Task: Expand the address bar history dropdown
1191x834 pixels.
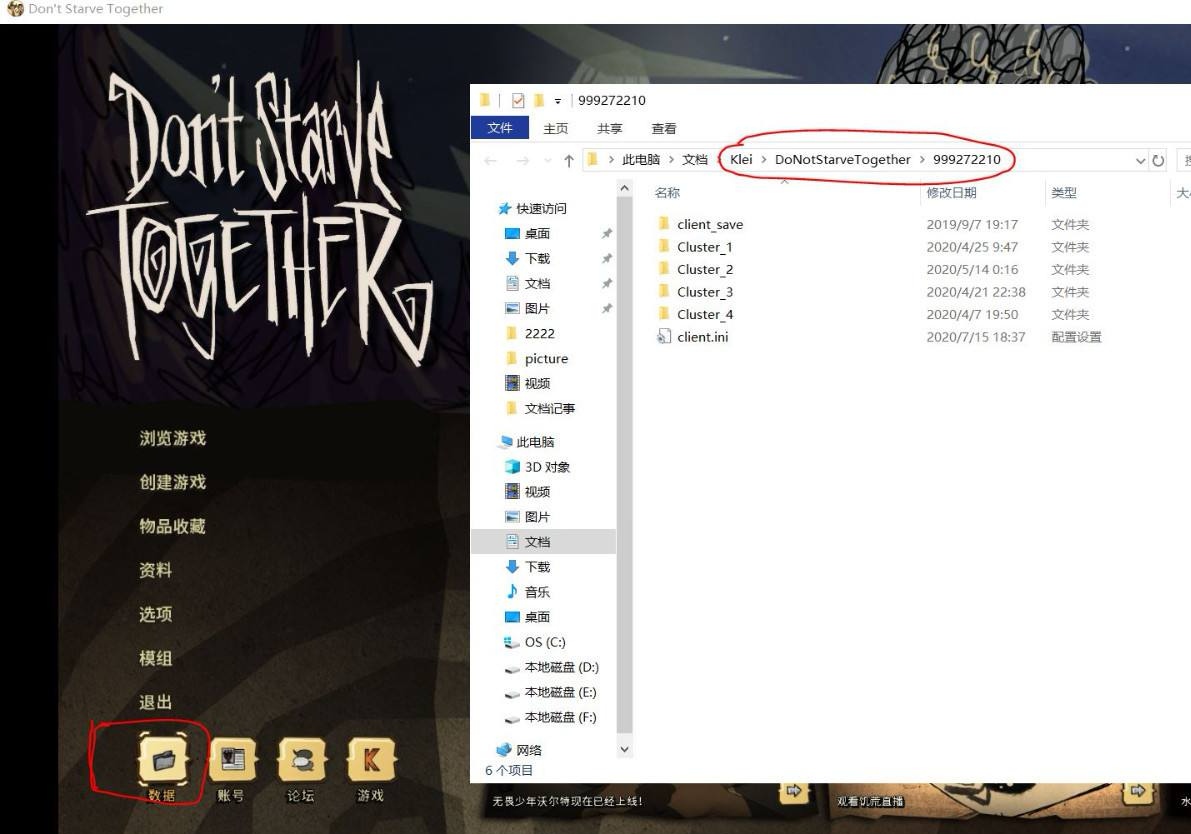Action: (1140, 160)
